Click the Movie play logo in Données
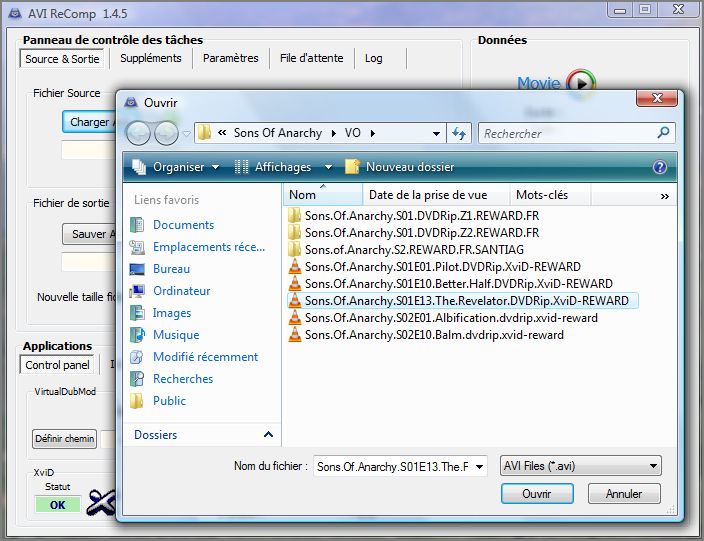The height and width of the screenshot is (541, 704). point(556,81)
